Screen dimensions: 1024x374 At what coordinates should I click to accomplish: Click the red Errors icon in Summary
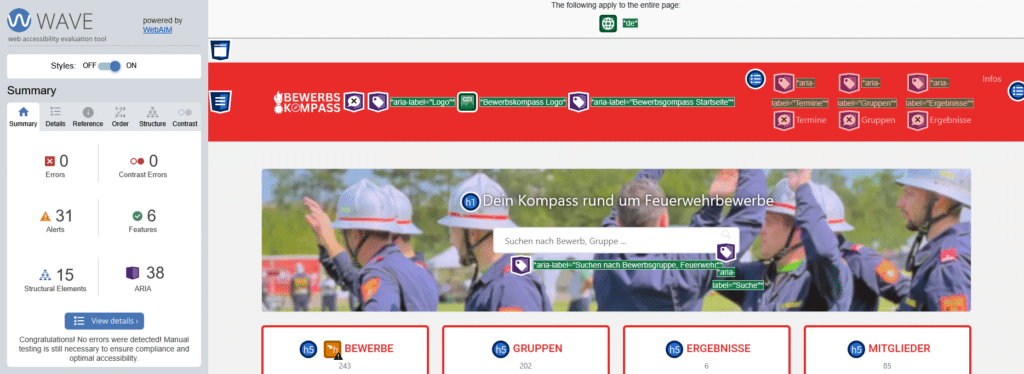(50, 161)
